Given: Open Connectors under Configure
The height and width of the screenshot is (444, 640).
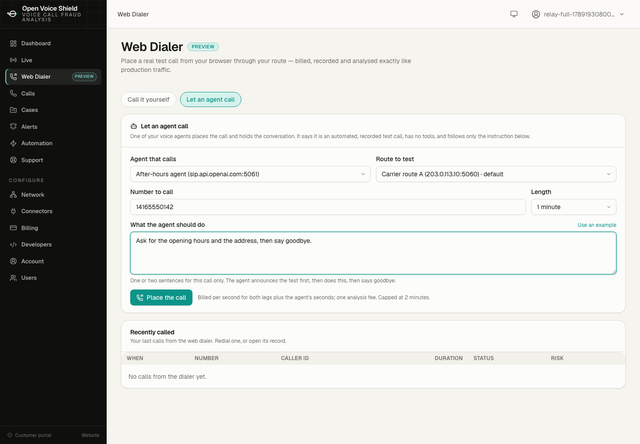Looking at the screenshot, I should point(53,211).
